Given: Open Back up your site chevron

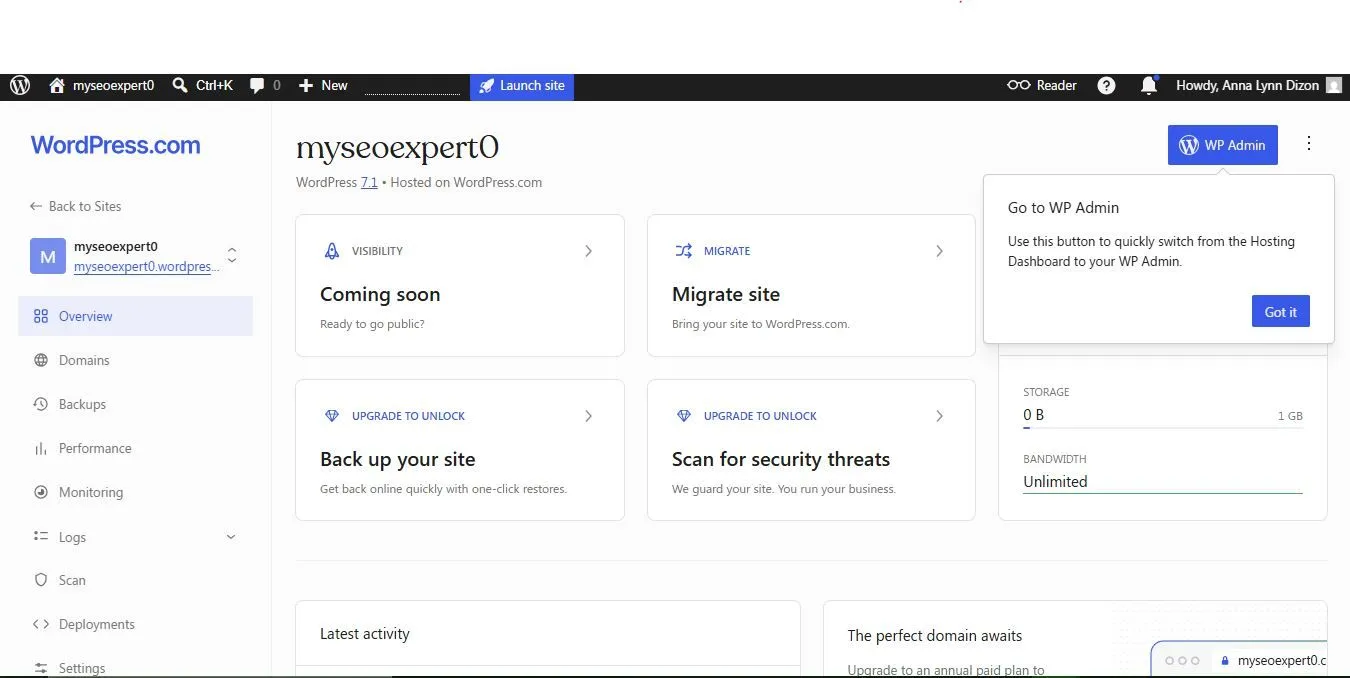Looking at the screenshot, I should pyautogui.click(x=588, y=416).
